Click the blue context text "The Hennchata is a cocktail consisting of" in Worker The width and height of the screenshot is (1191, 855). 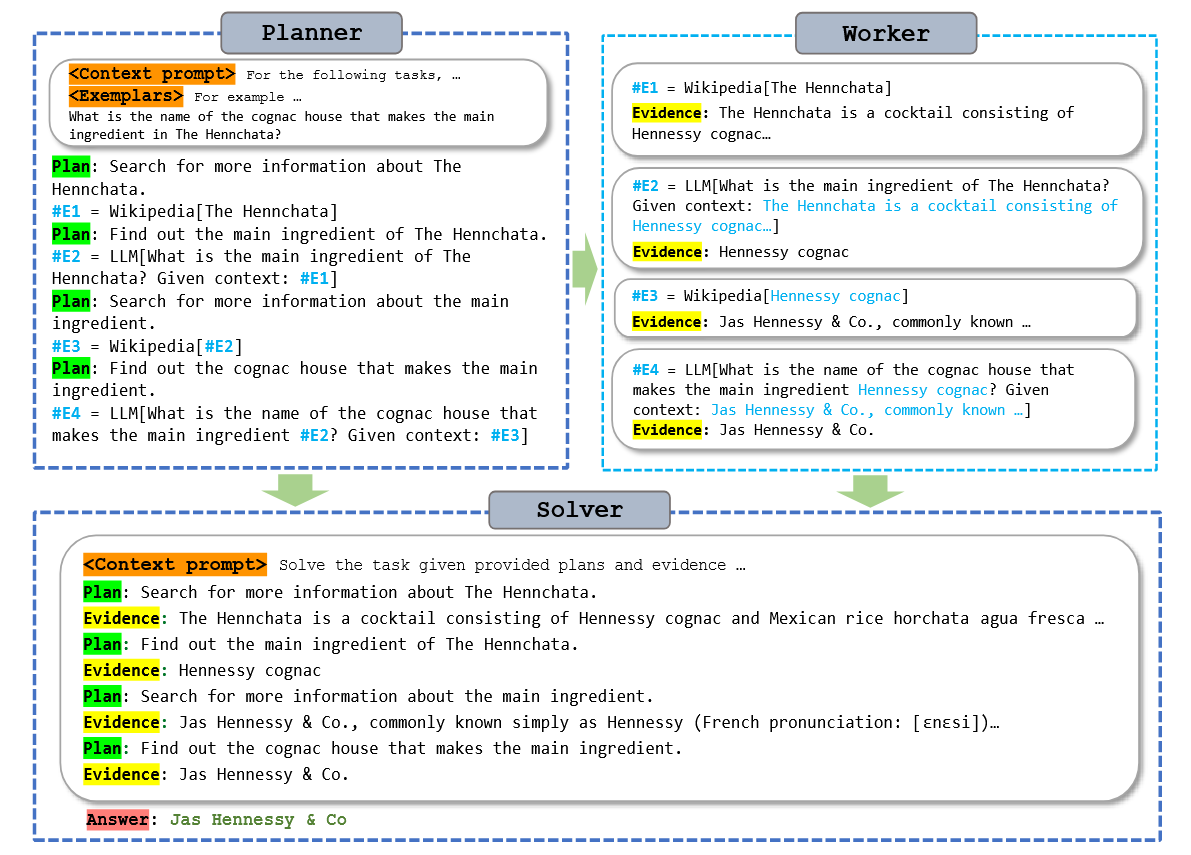point(940,206)
